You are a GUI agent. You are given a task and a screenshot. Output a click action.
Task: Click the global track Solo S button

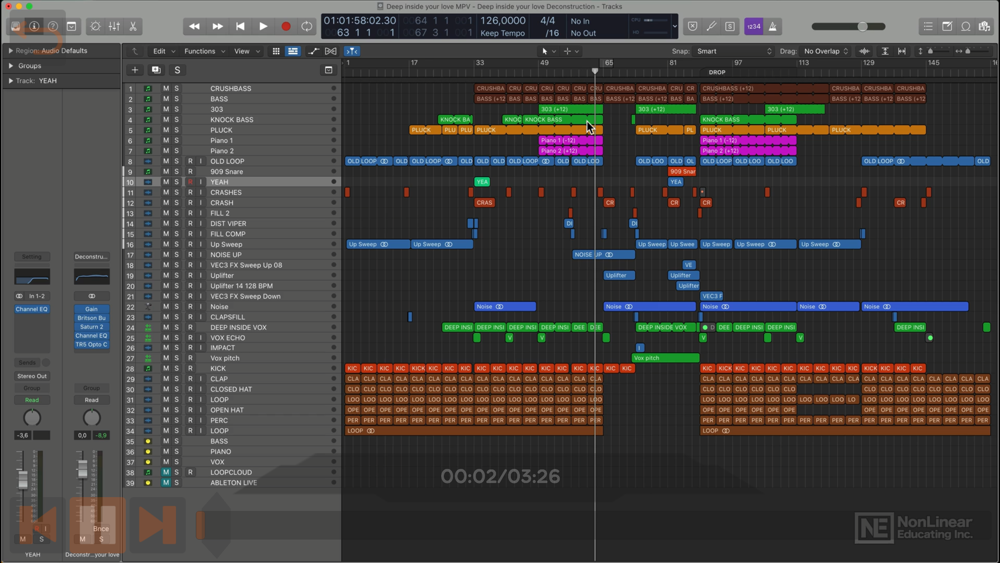point(177,70)
